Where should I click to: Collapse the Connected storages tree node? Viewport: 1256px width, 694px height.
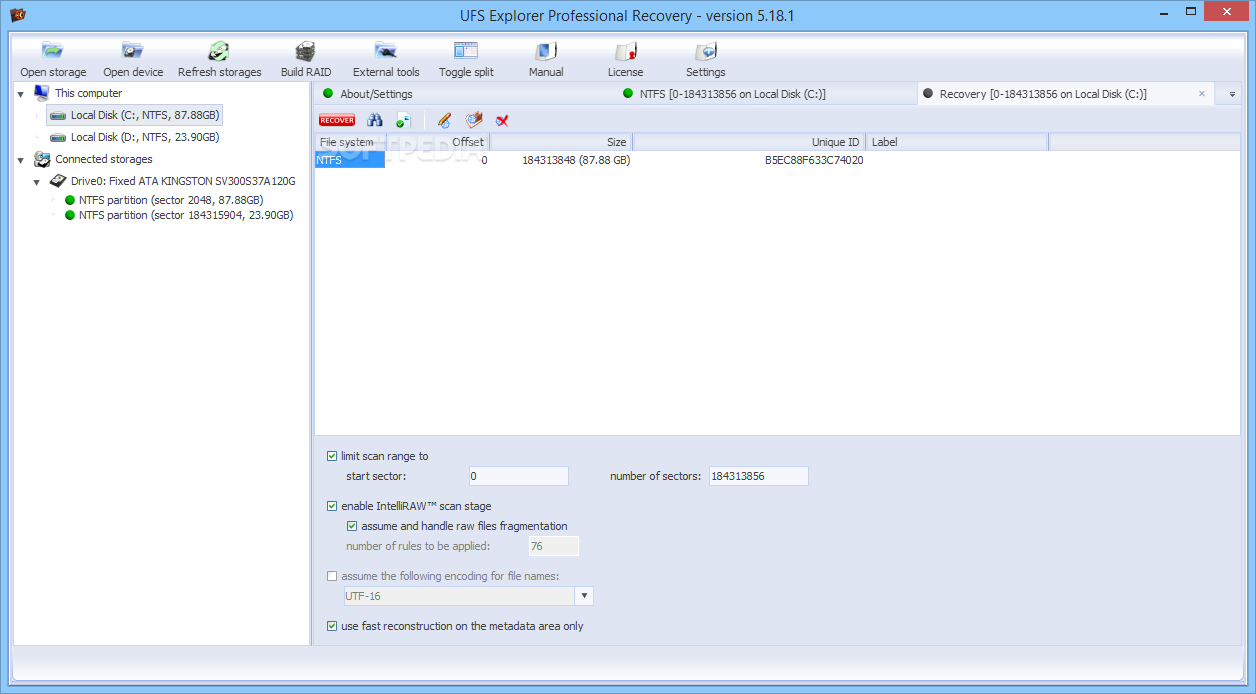point(22,160)
